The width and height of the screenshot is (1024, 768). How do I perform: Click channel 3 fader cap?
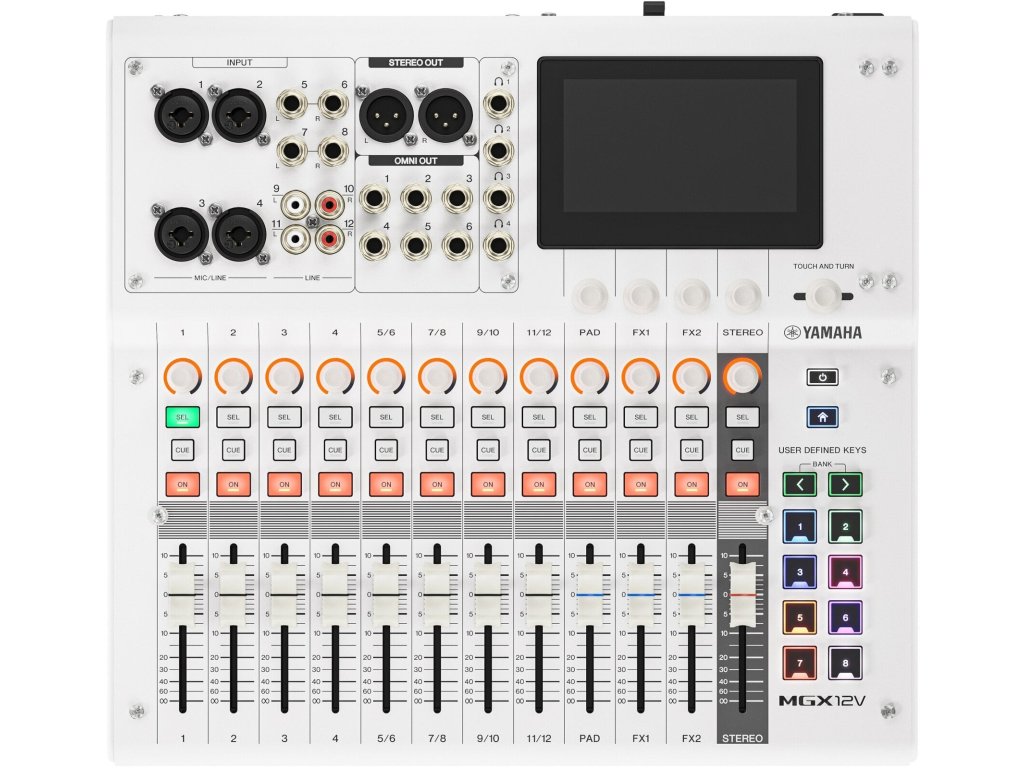click(284, 594)
